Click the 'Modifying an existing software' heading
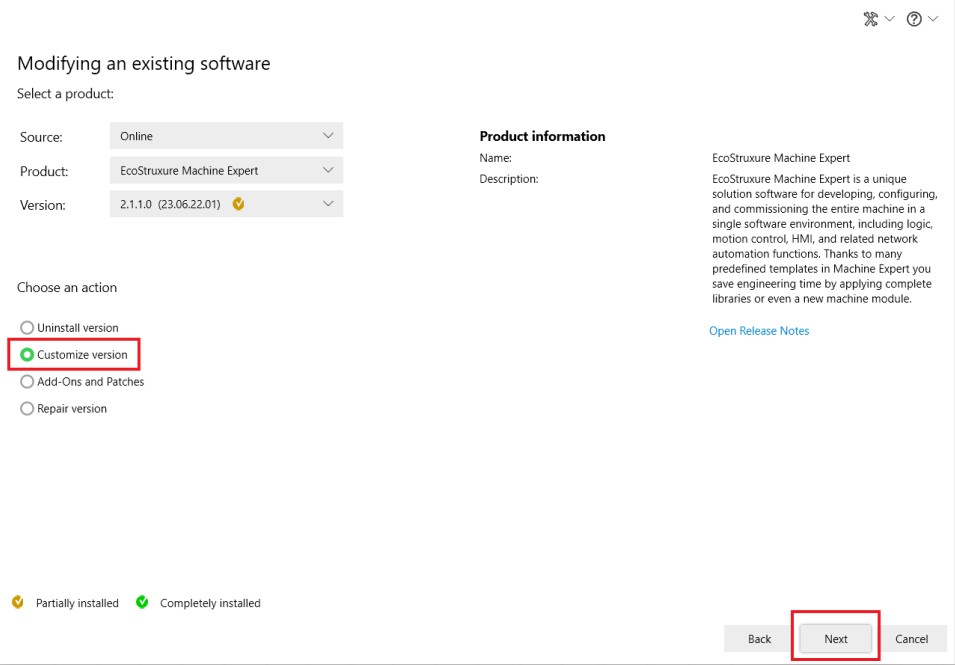This screenshot has width=955, height=665. coord(144,63)
